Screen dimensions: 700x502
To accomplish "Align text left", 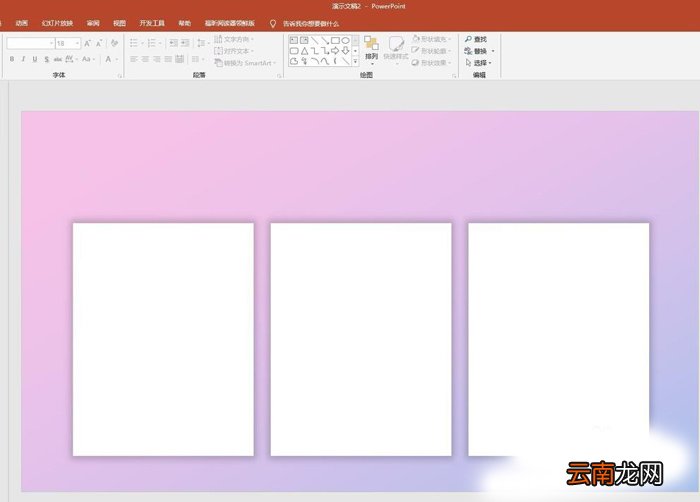I will tap(134, 59).
